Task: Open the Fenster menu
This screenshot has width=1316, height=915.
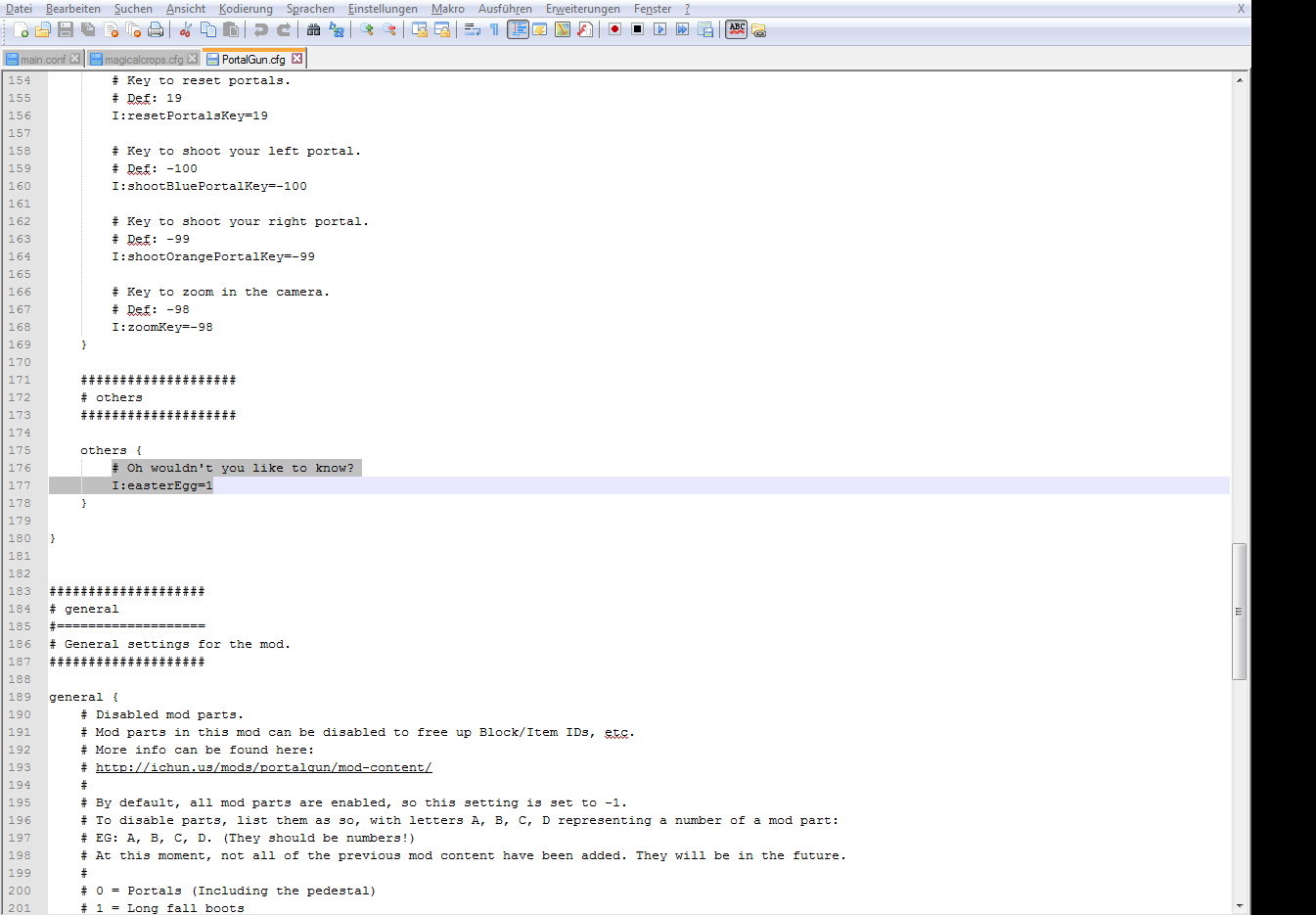Action: pos(653,9)
